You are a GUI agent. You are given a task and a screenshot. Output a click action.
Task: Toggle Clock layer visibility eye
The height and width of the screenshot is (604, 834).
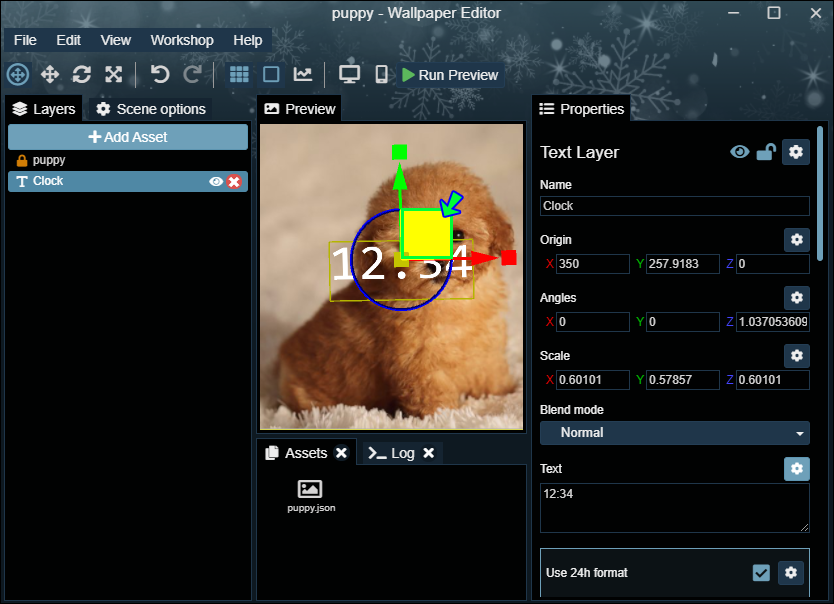[216, 182]
